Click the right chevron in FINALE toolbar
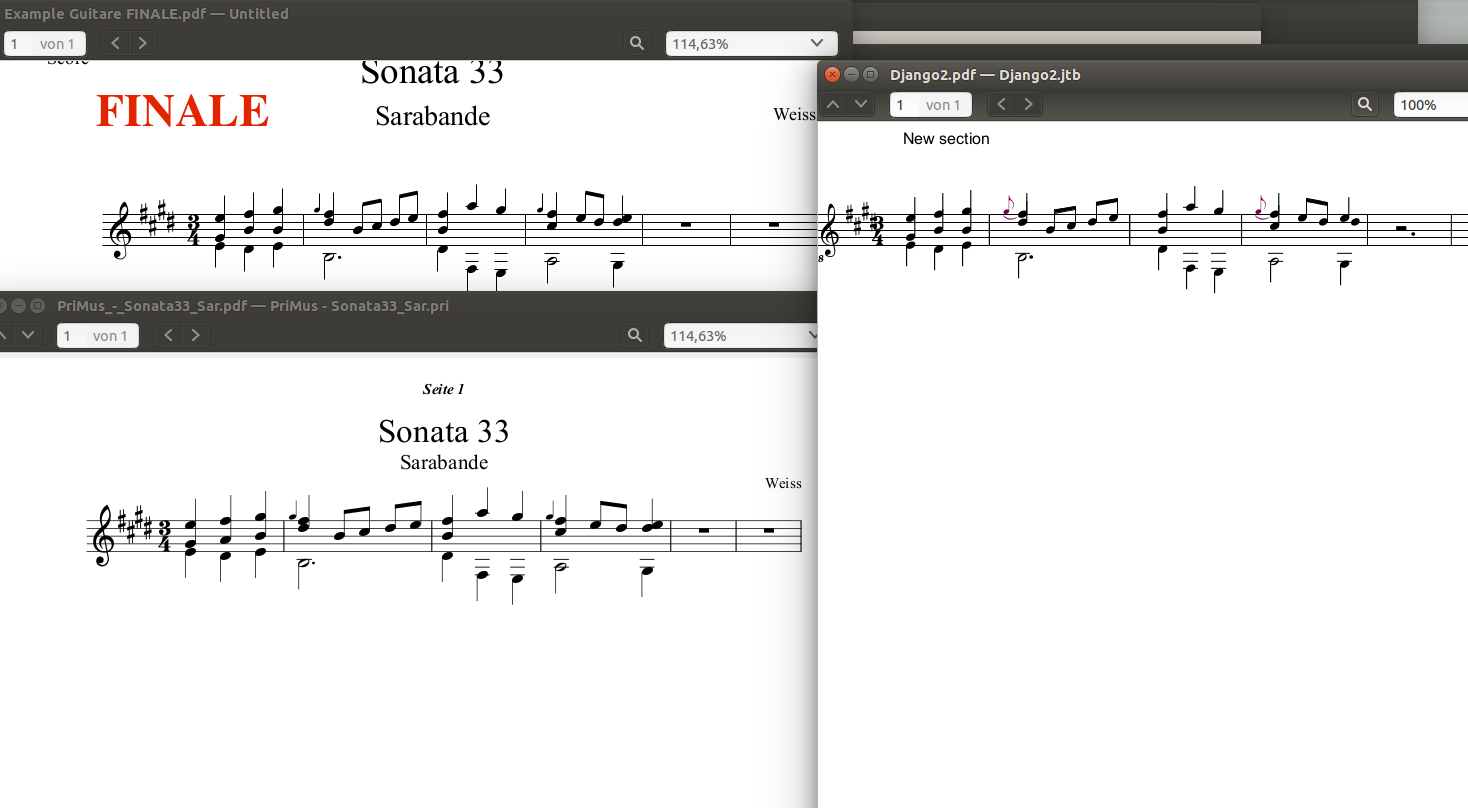Viewport: 1468px width, 808px height. [143, 43]
